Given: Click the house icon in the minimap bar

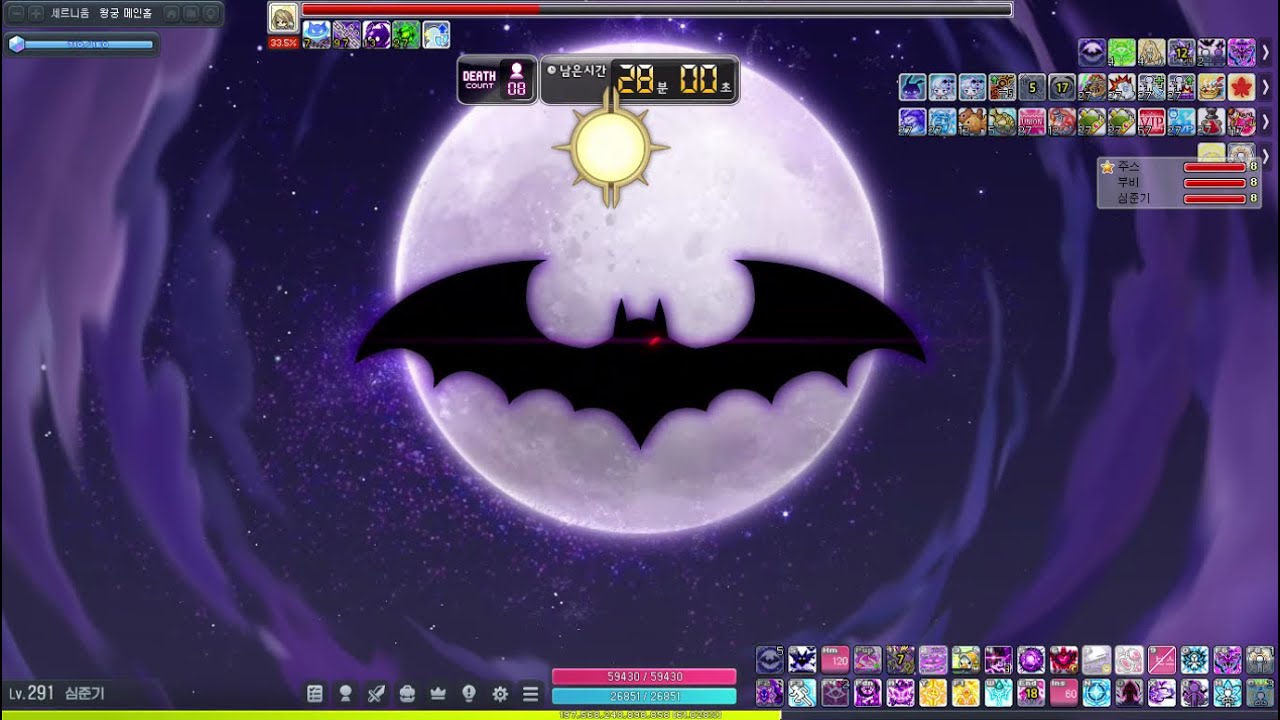Looking at the screenshot, I should point(171,14).
